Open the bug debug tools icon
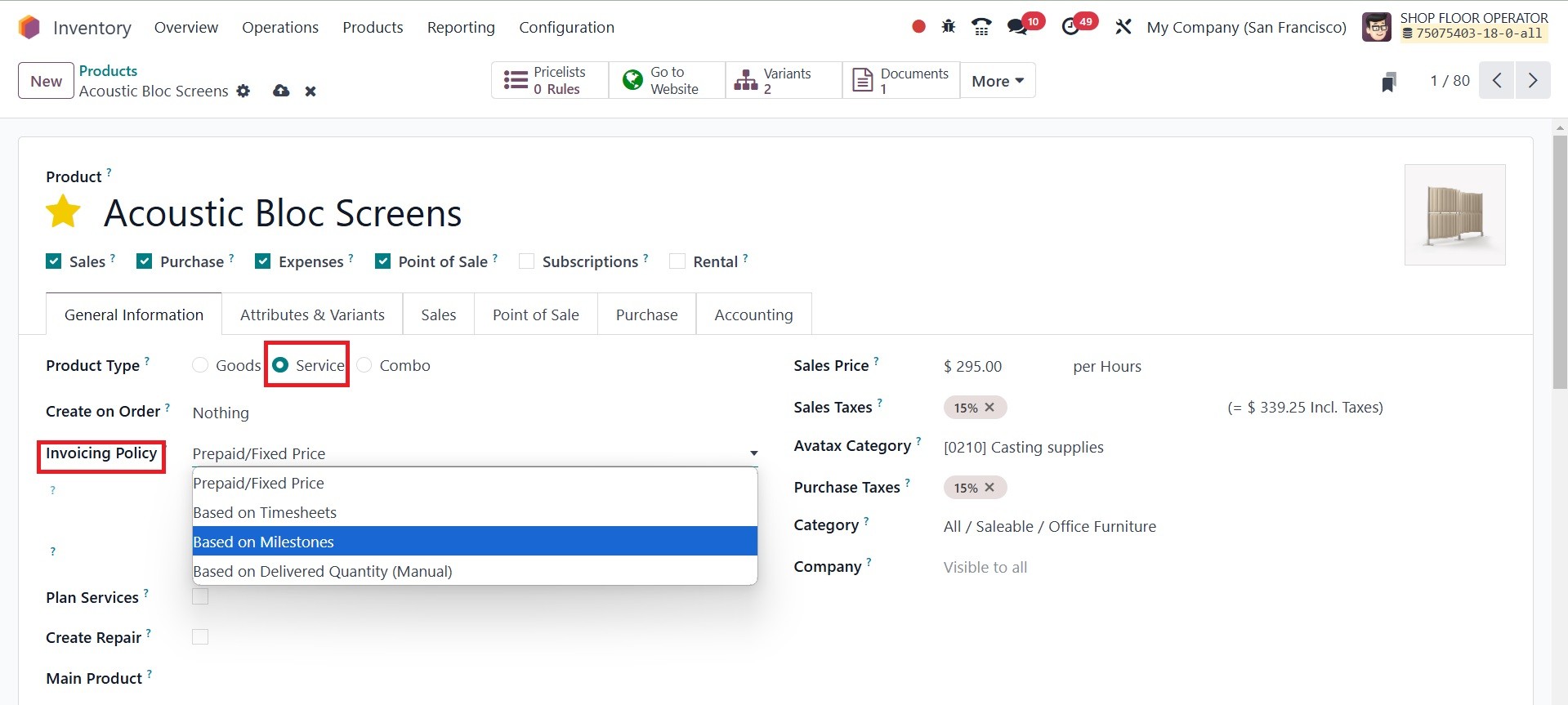Screen dimensions: 1568x705 pyautogui.click(x=948, y=27)
